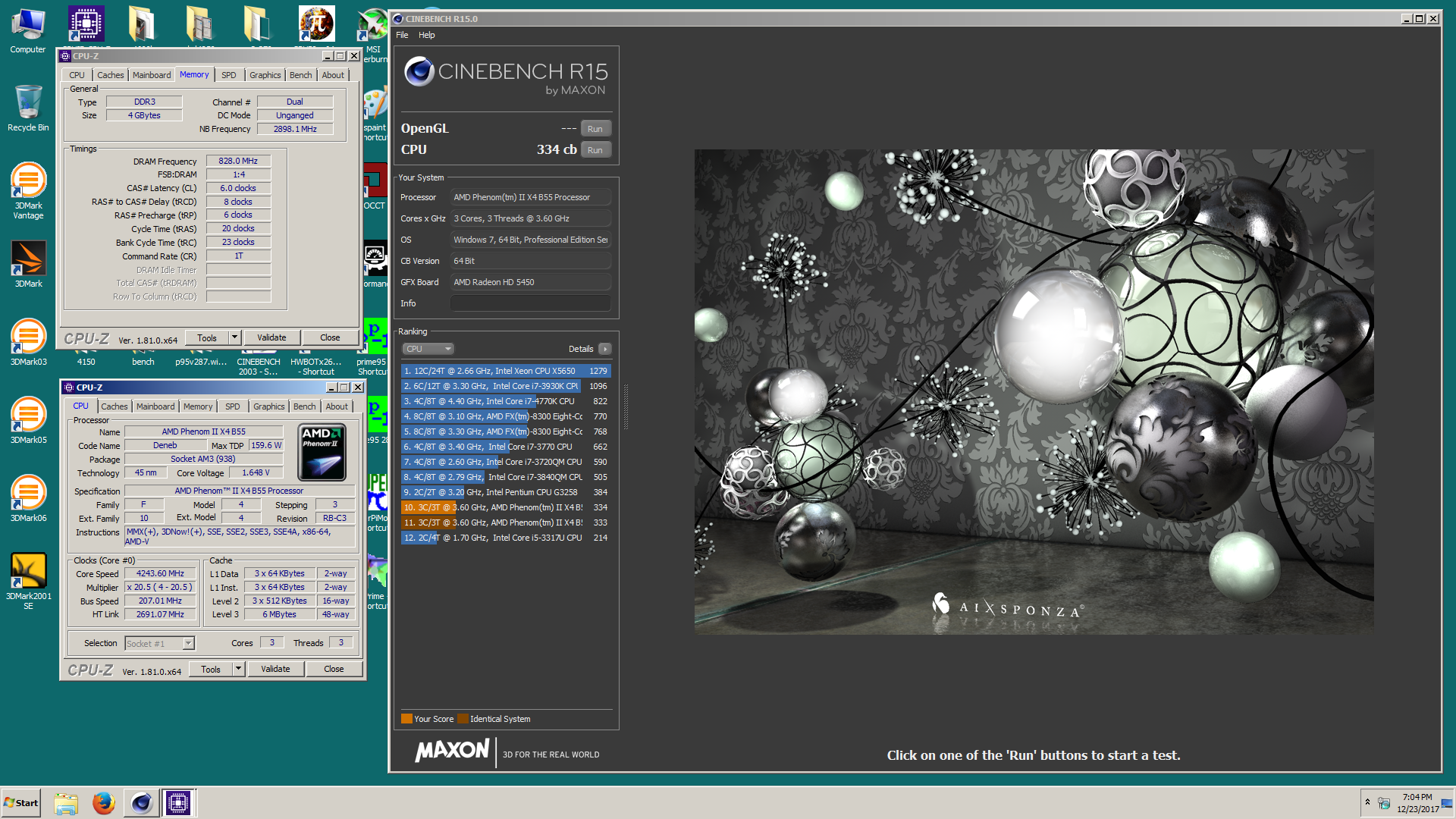Open About tab in lower CPU-Z window
Viewport: 1456px width, 819px height.
pyautogui.click(x=337, y=406)
